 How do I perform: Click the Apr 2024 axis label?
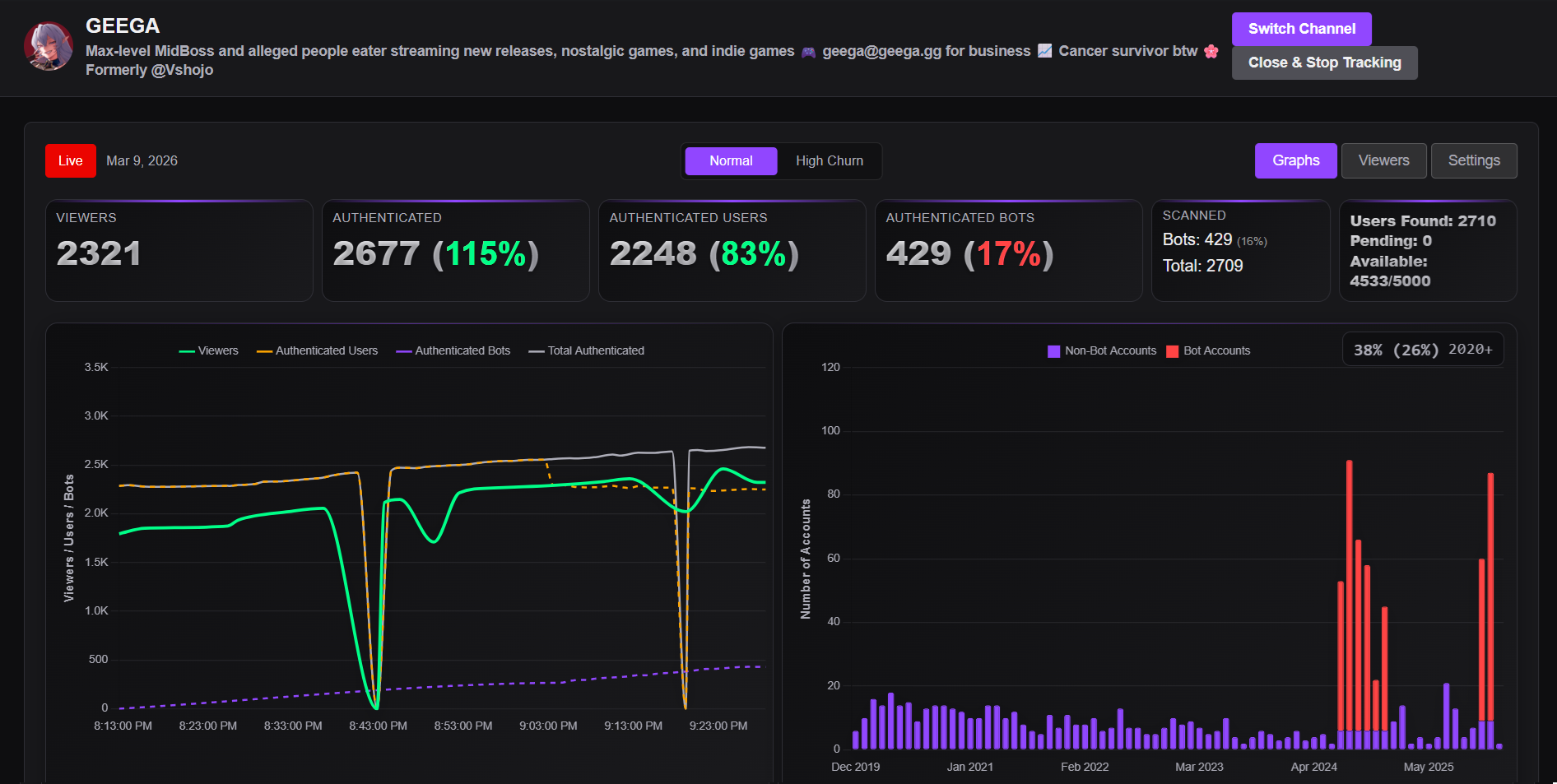(1314, 767)
